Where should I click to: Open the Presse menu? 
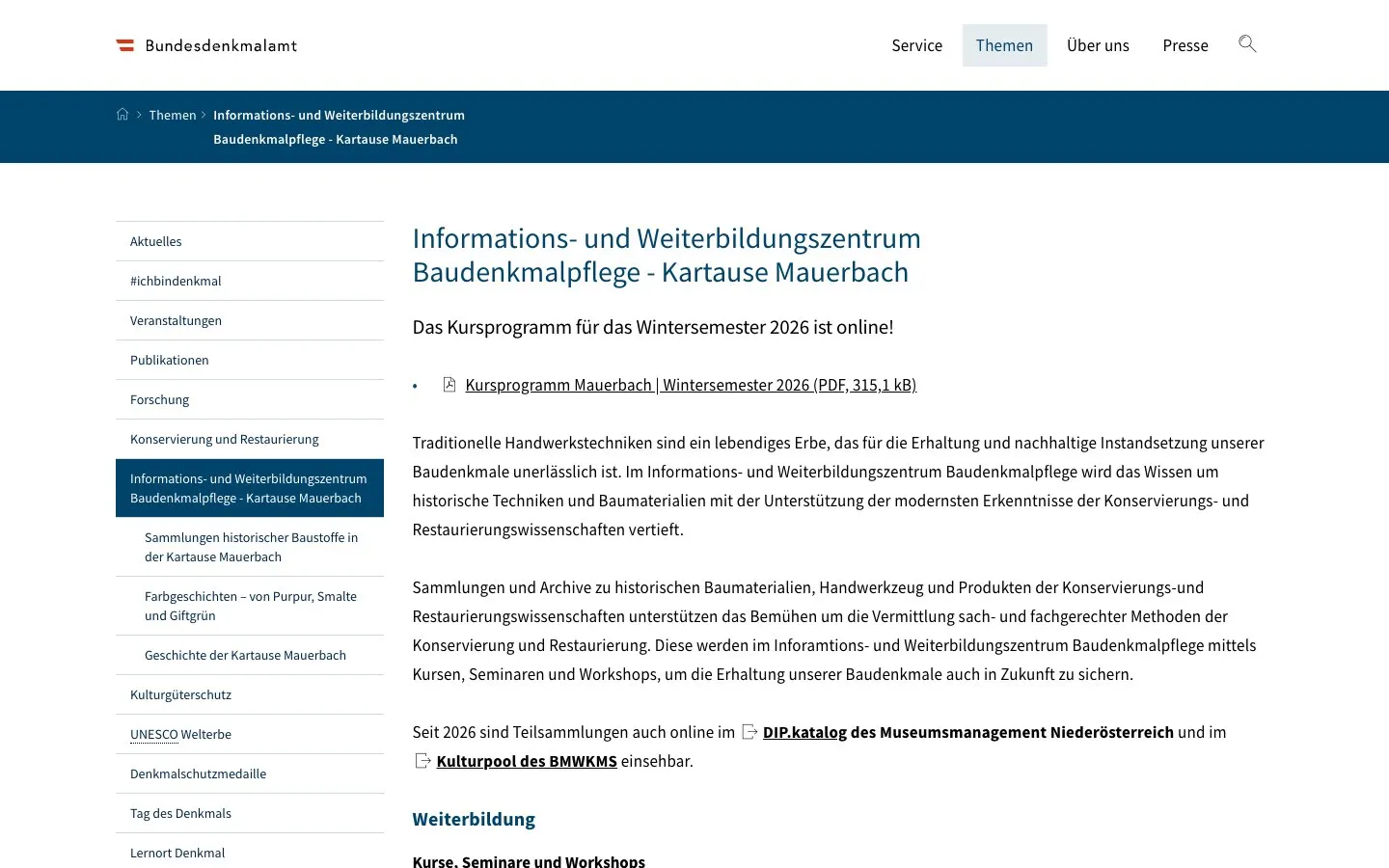(1185, 45)
